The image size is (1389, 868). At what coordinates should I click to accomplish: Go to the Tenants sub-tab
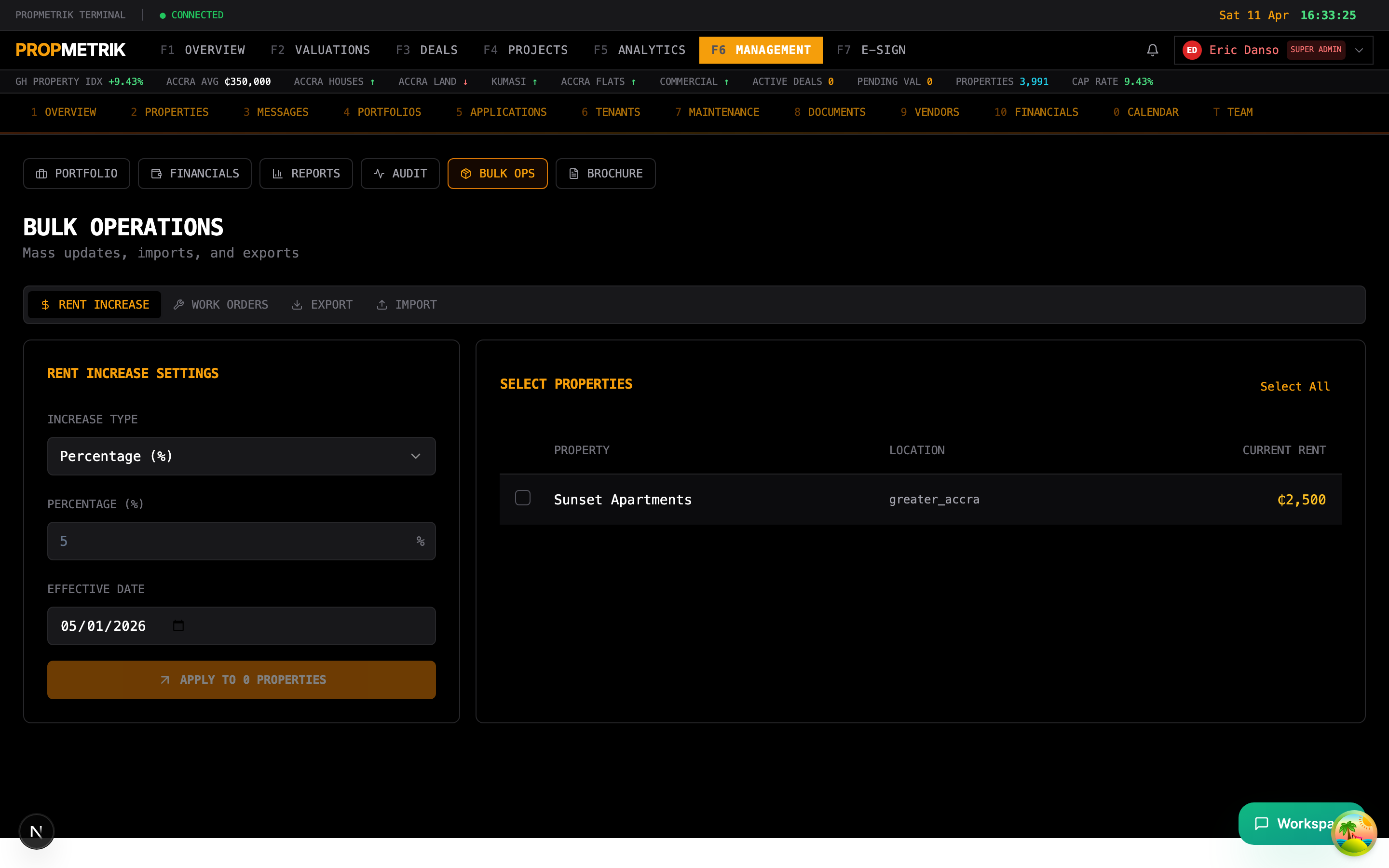pyautogui.click(x=611, y=112)
